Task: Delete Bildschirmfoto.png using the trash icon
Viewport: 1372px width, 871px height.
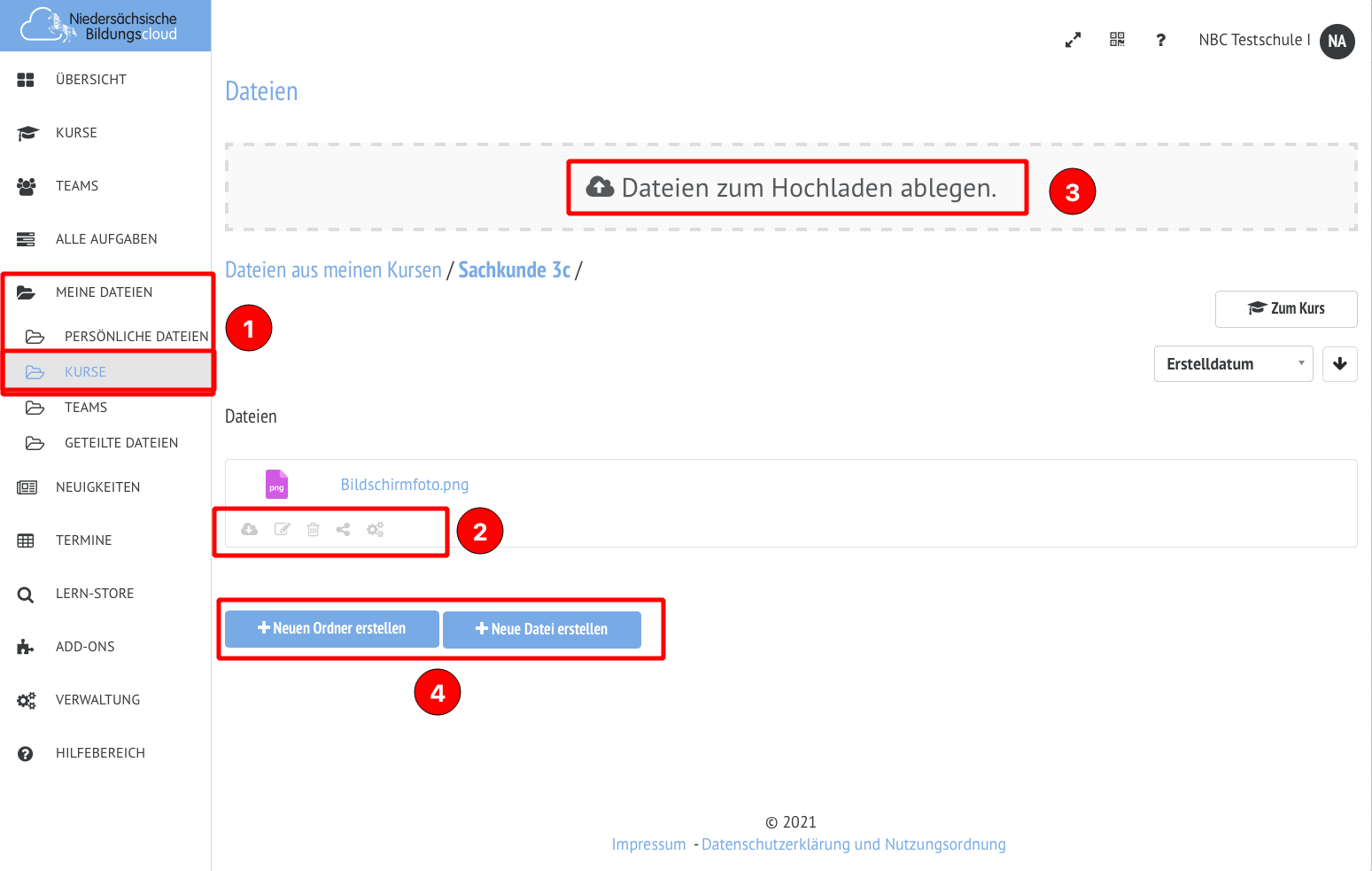Action: tap(313, 530)
